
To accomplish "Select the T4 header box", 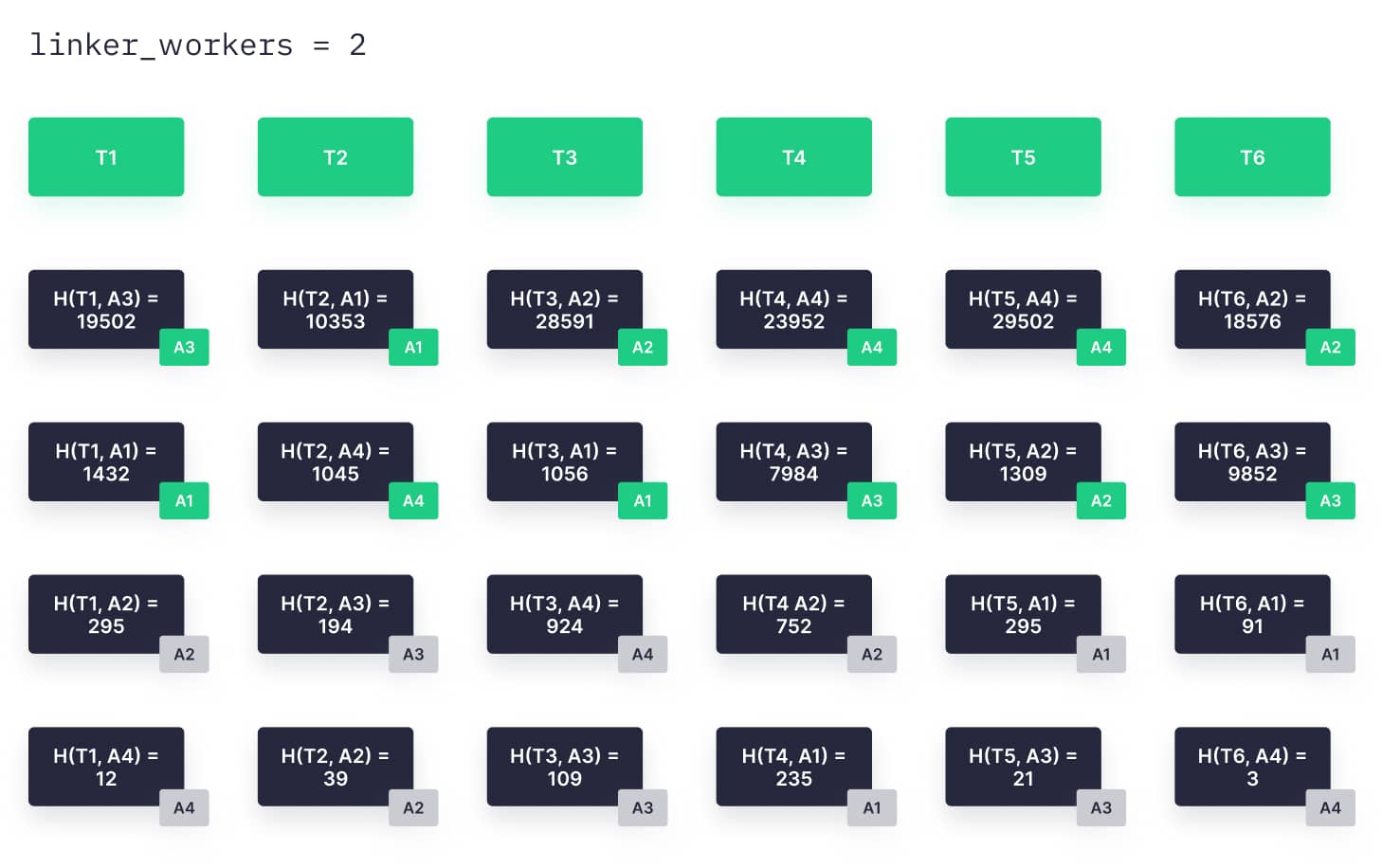I will [x=793, y=157].
